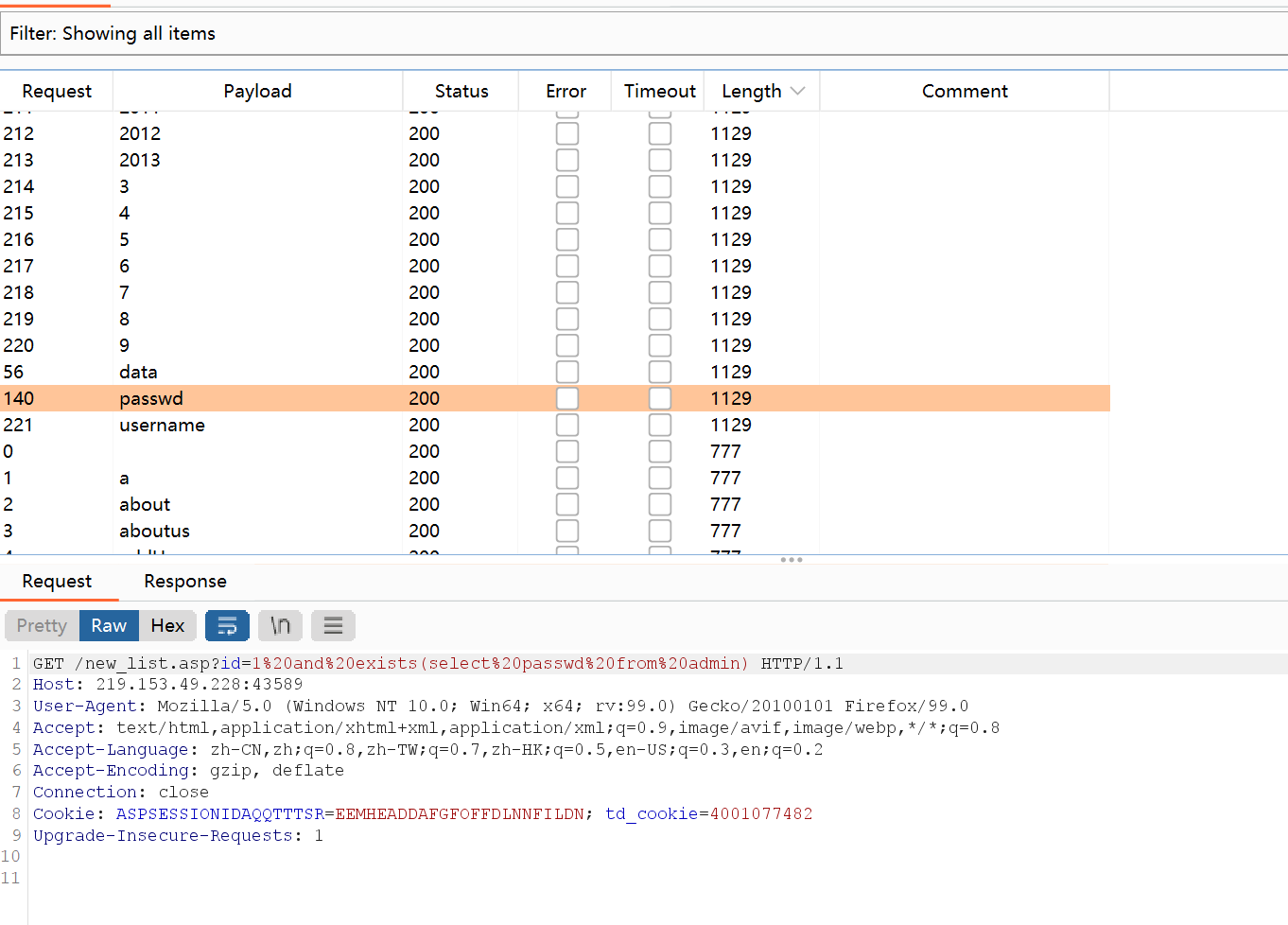1288x925 pixels.
Task: Select the row with payload 2013
Action: pos(554,160)
